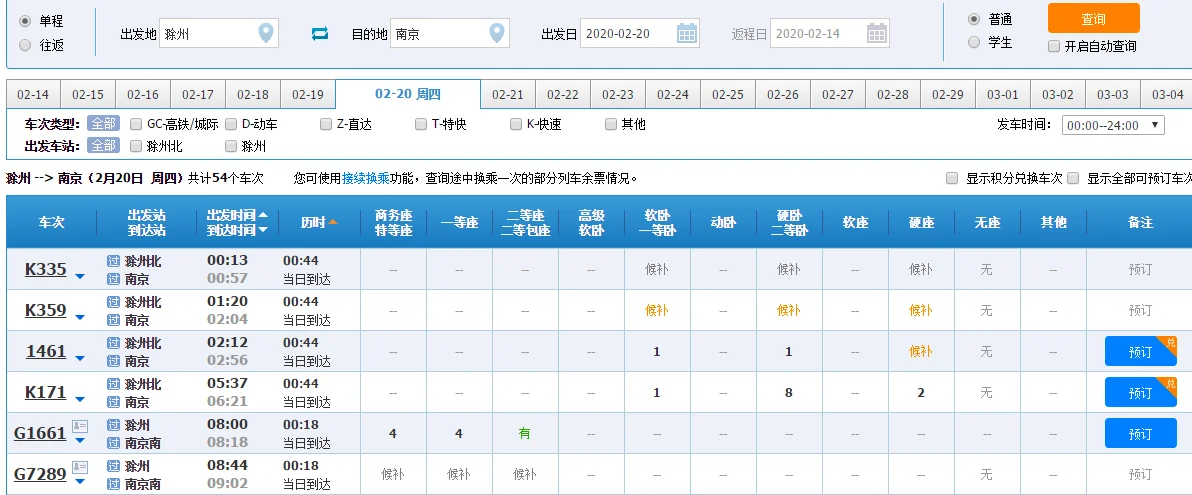
Task: Expand G1661 train stop details arrow
Action: click(x=80, y=440)
